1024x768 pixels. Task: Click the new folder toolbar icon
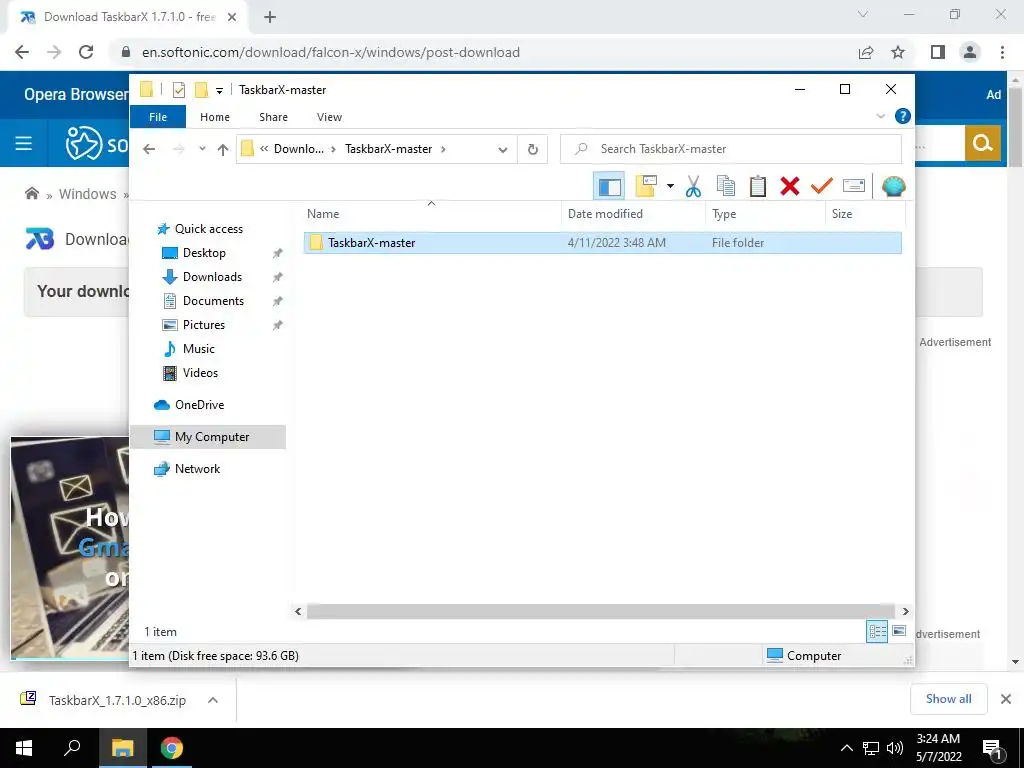point(645,187)
